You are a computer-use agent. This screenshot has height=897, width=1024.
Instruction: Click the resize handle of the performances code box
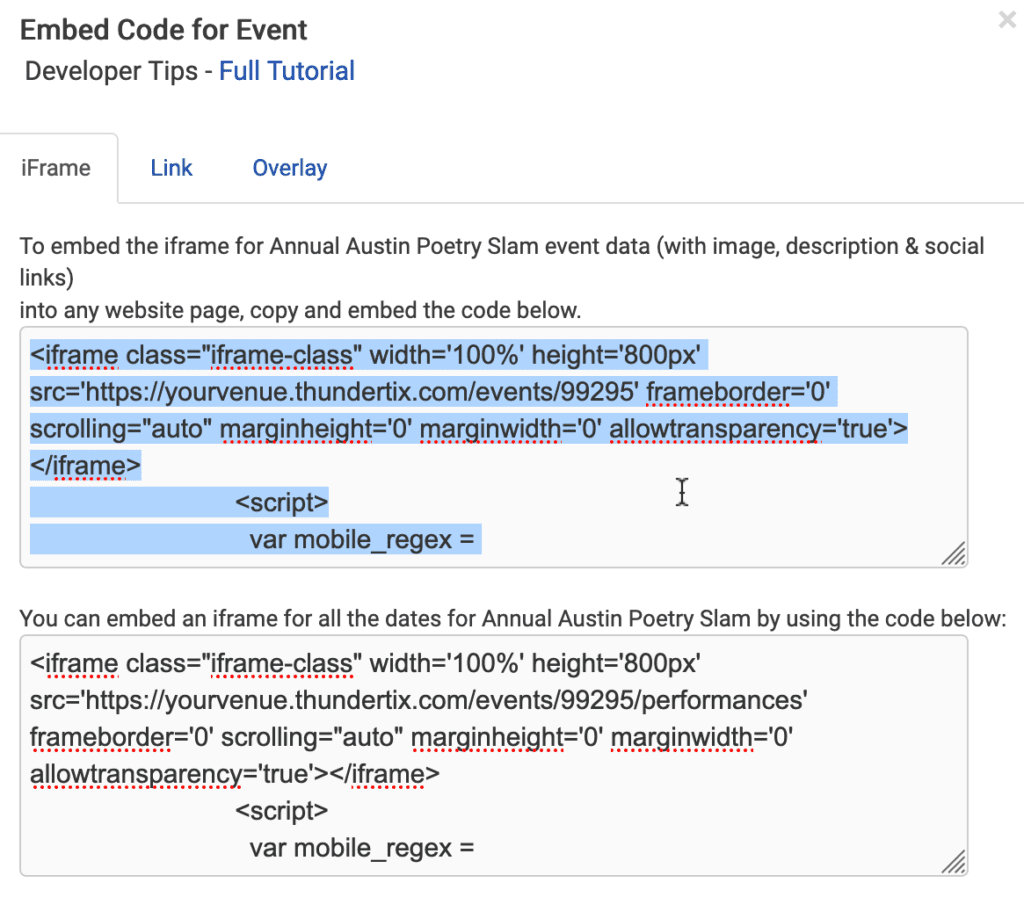(x=954, y=862)
